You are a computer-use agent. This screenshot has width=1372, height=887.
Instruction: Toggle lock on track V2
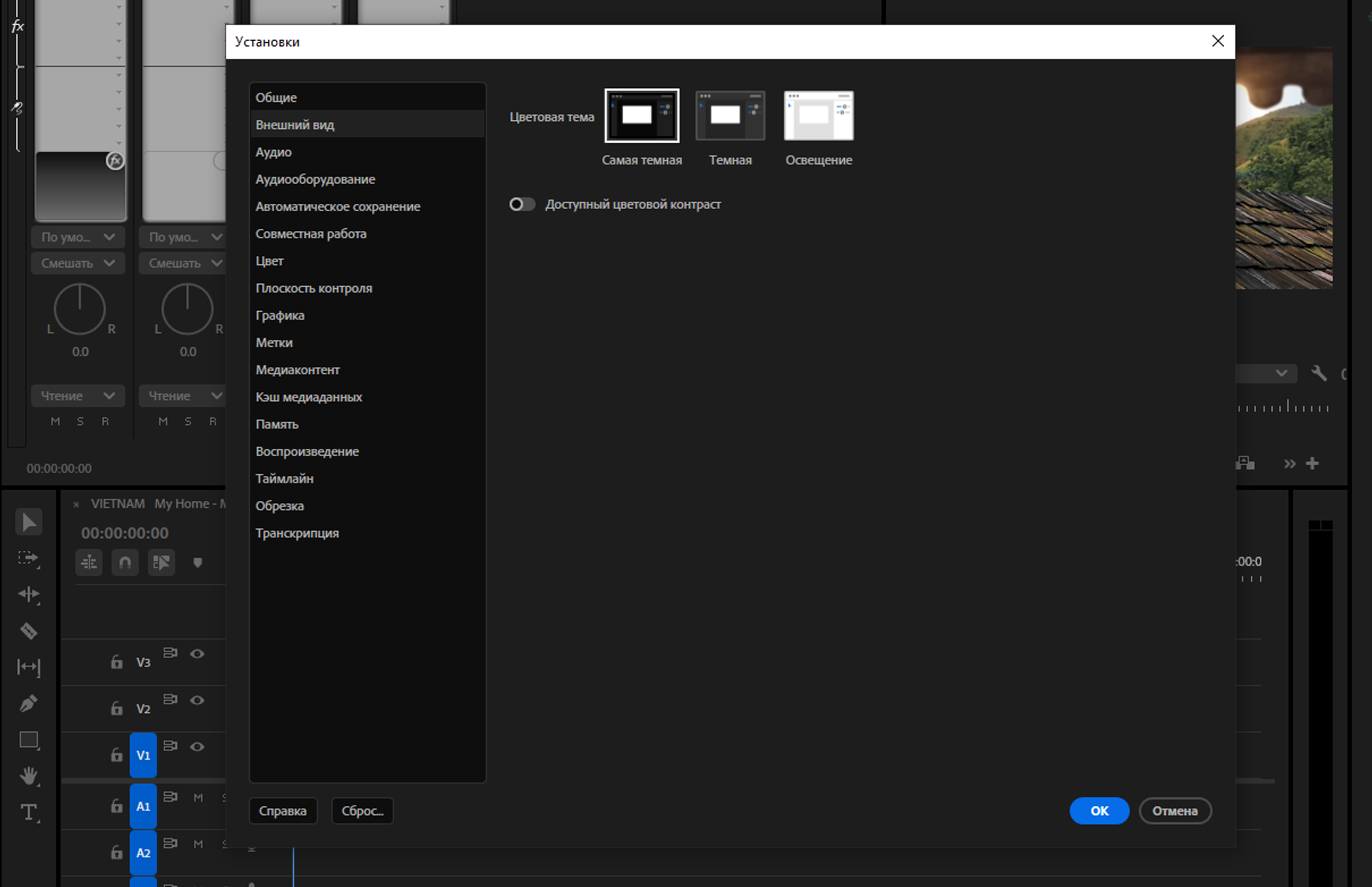[116, 708]
